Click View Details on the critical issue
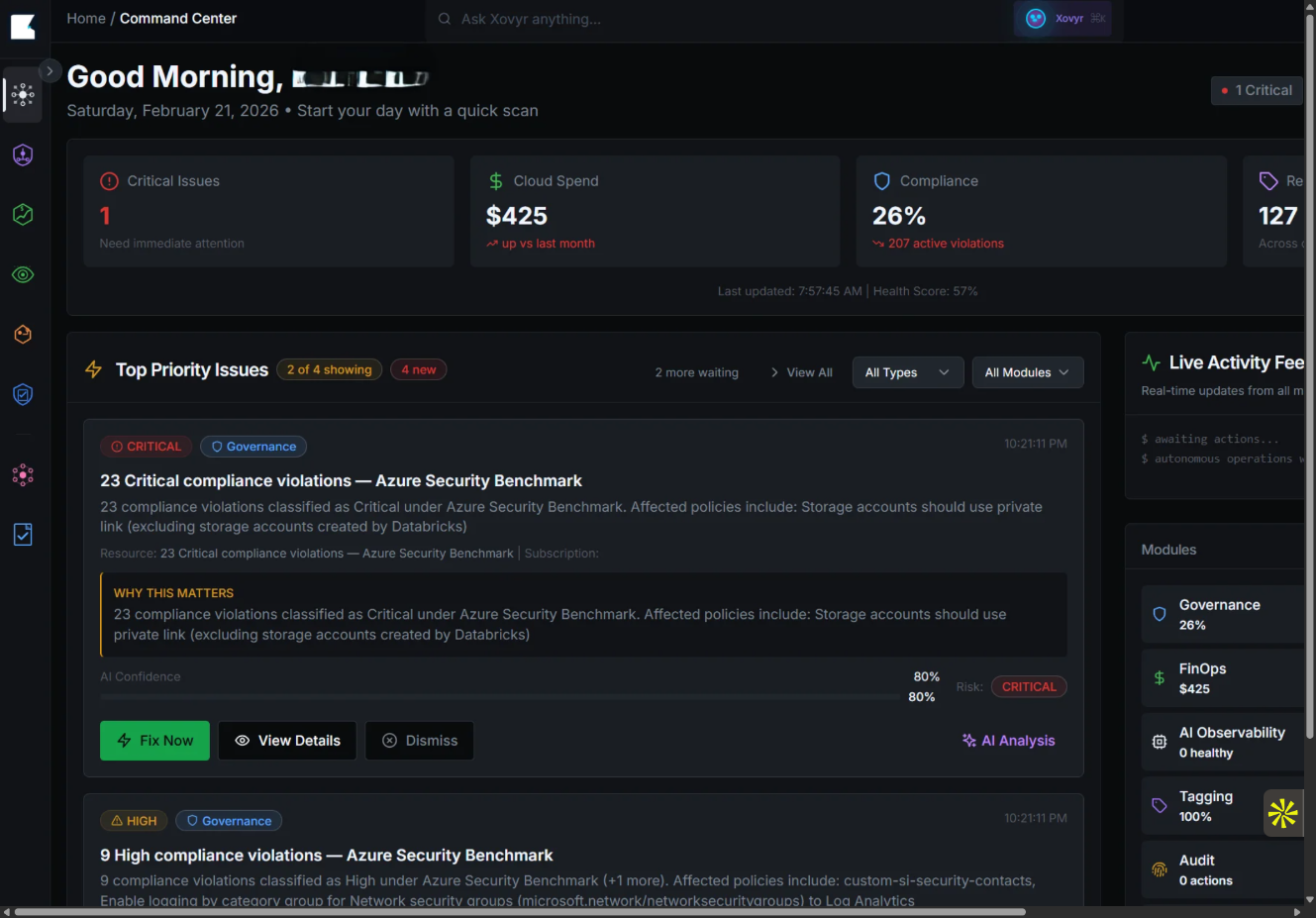The image size is (1316, 918). 287,740
